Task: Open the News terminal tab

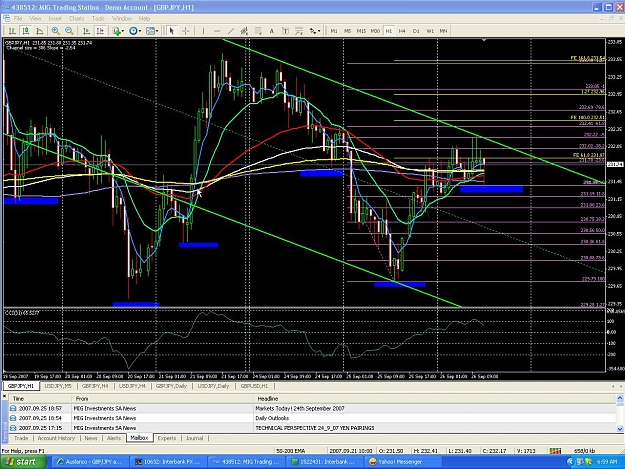Action: coord(91,438)
